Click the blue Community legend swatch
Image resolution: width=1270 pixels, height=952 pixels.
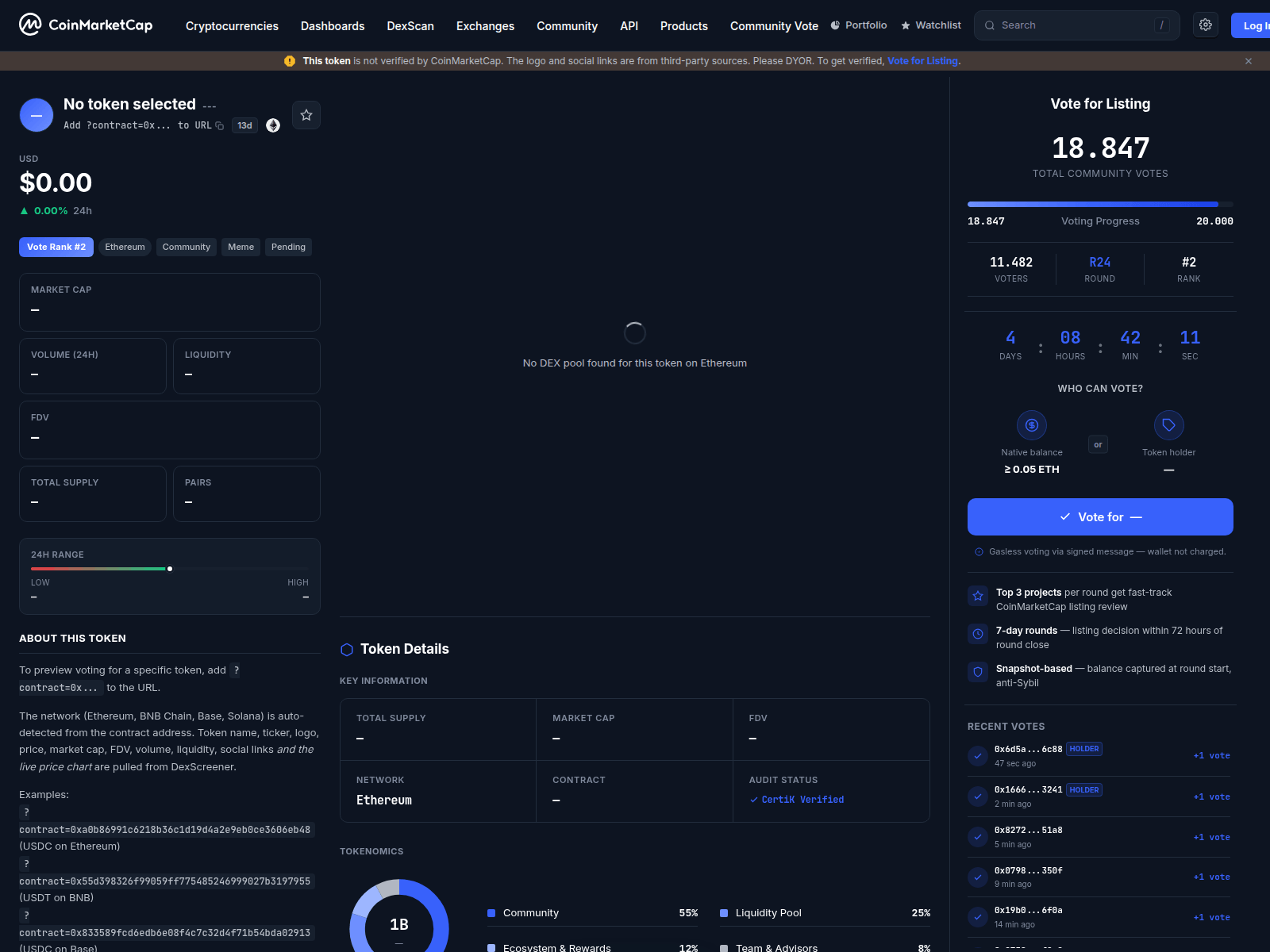[491, 913]
